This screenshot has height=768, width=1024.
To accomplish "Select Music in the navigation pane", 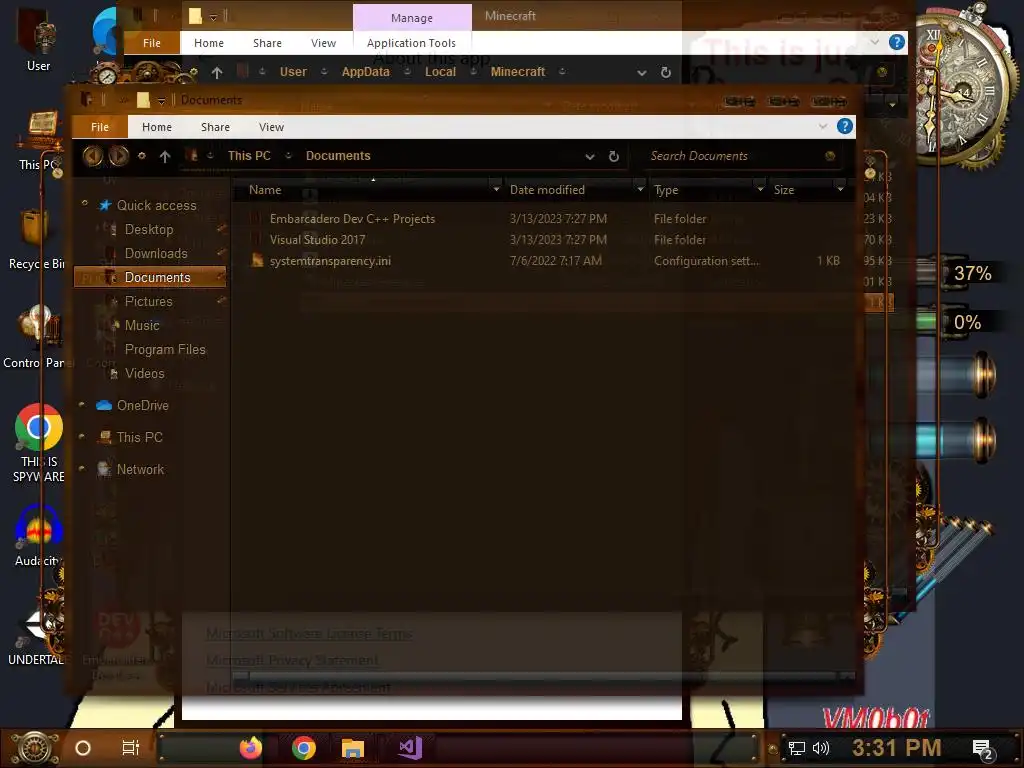I will click(x=142, y=325).
